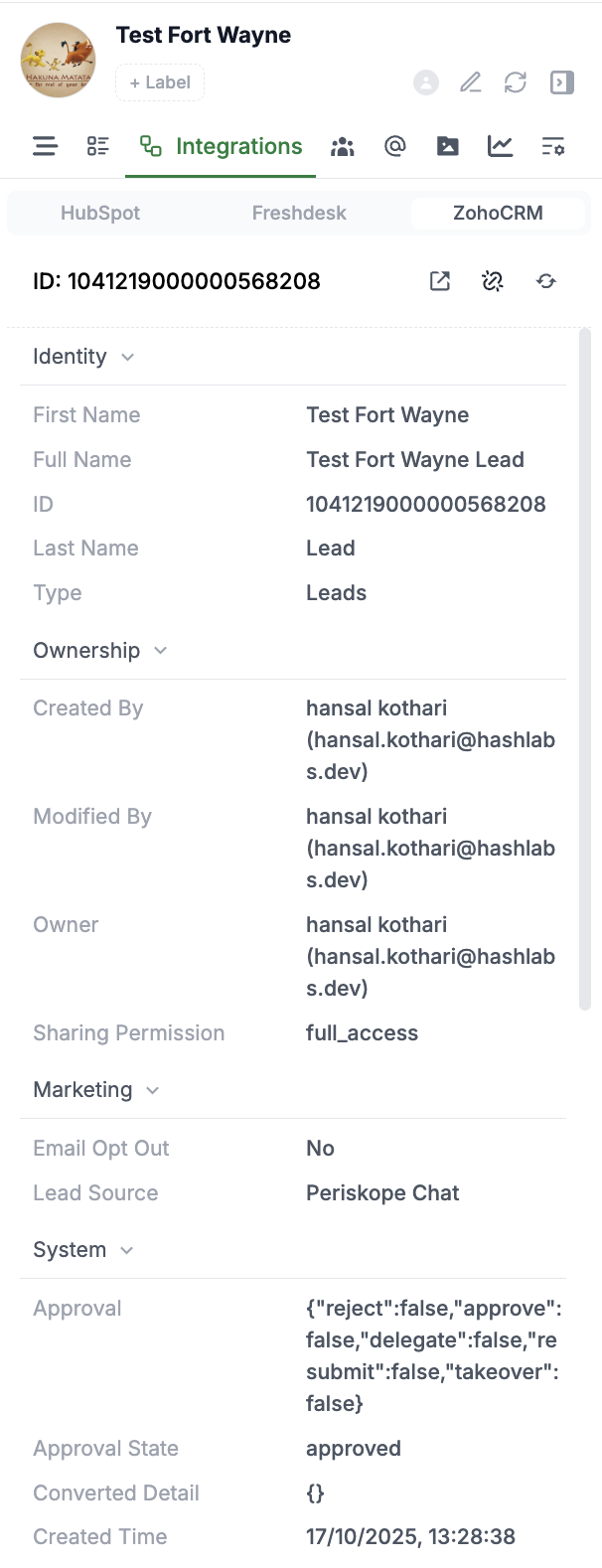Screen dimensions: 602x1568
Task: Open Zoho record in external link icon
Action: (x=440, y=281)
